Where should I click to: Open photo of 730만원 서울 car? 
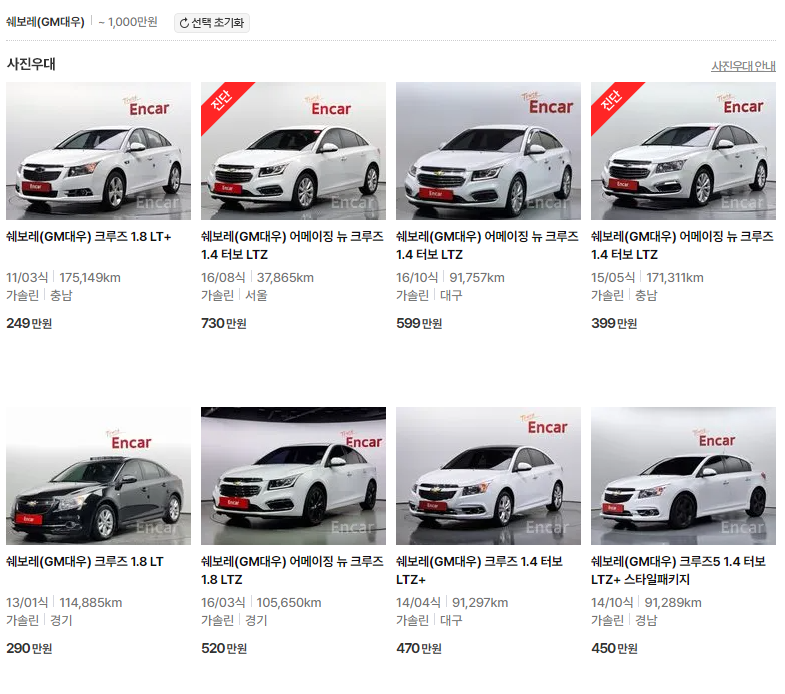[x=293, y=151]
